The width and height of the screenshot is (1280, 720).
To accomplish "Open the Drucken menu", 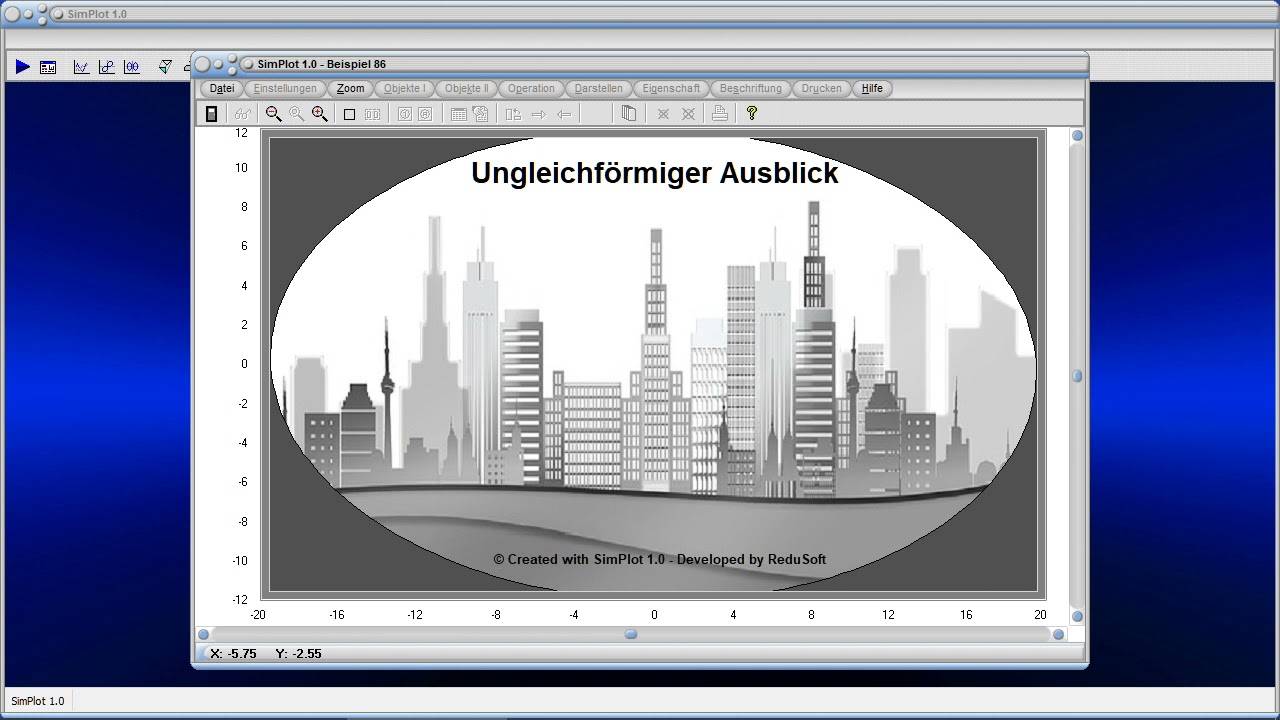I will click(821, 88).
